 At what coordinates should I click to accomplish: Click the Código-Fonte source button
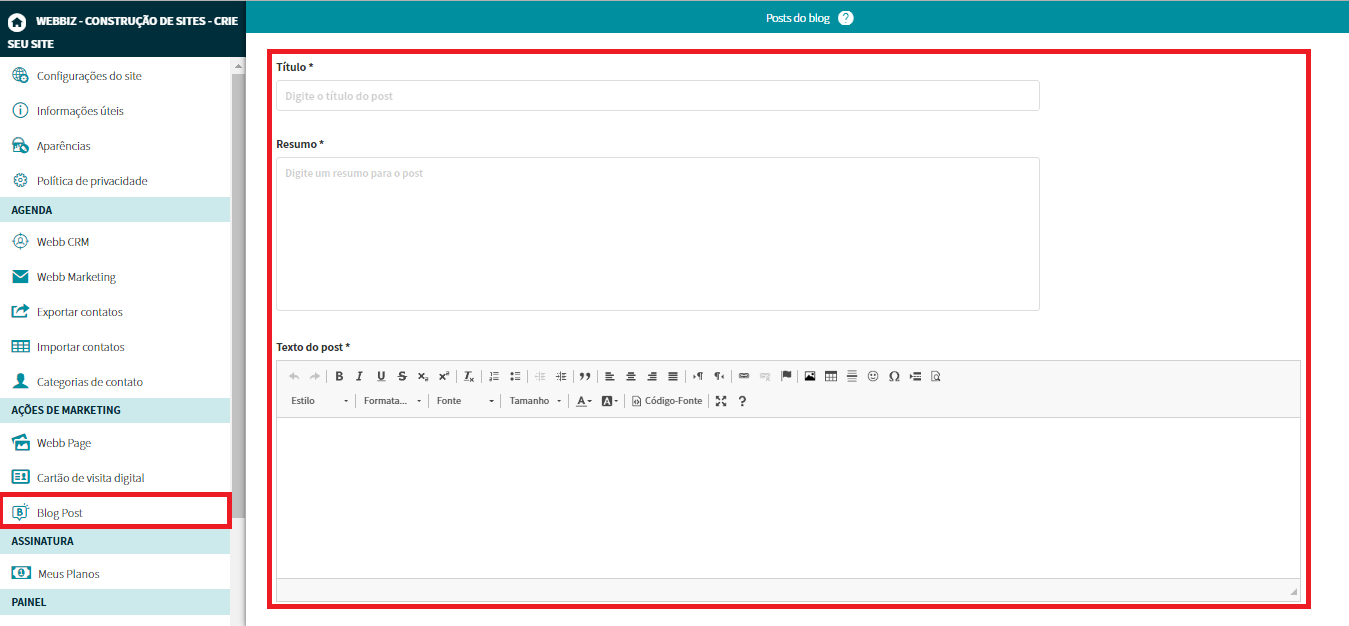[x=667, y=401]
